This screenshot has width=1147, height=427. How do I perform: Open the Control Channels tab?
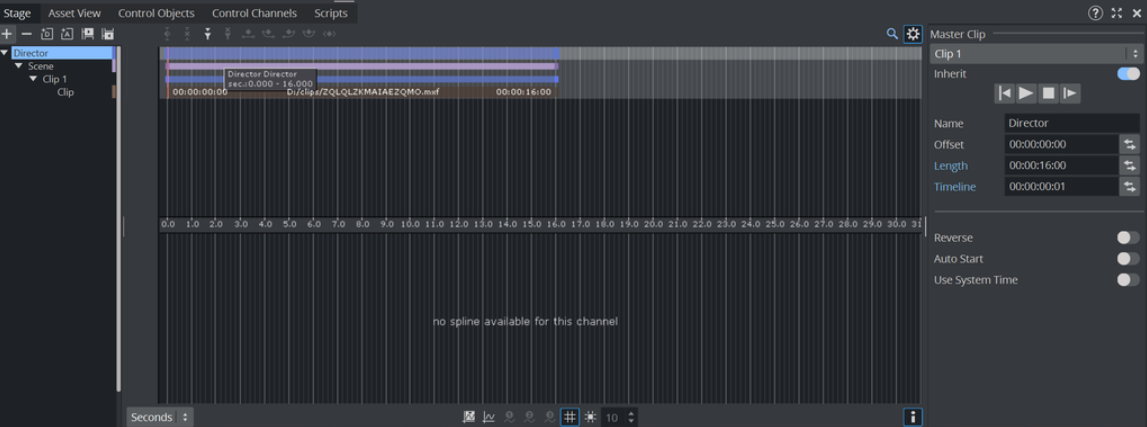coord(254,13)
